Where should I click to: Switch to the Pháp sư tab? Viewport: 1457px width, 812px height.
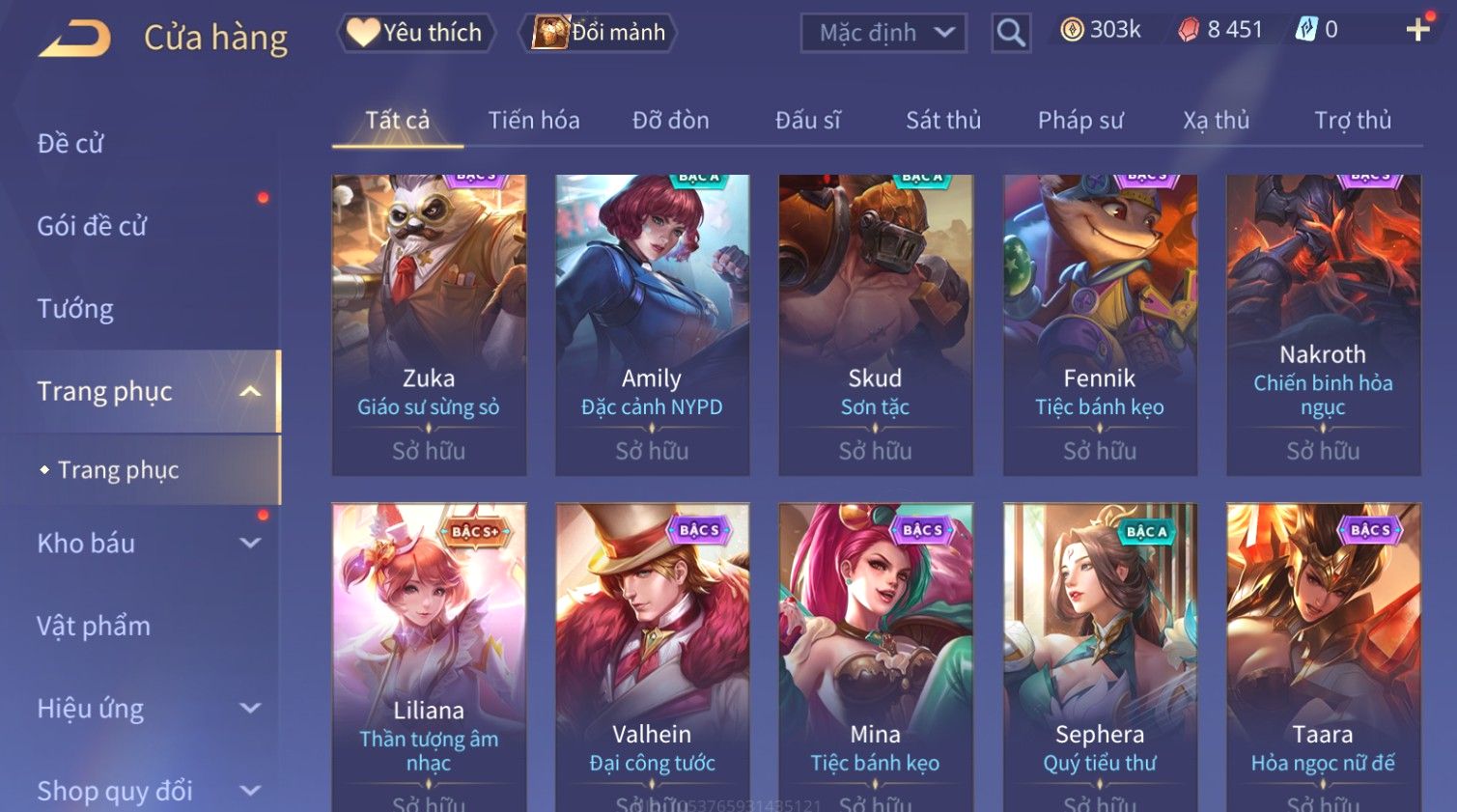tap(1080, 121)
